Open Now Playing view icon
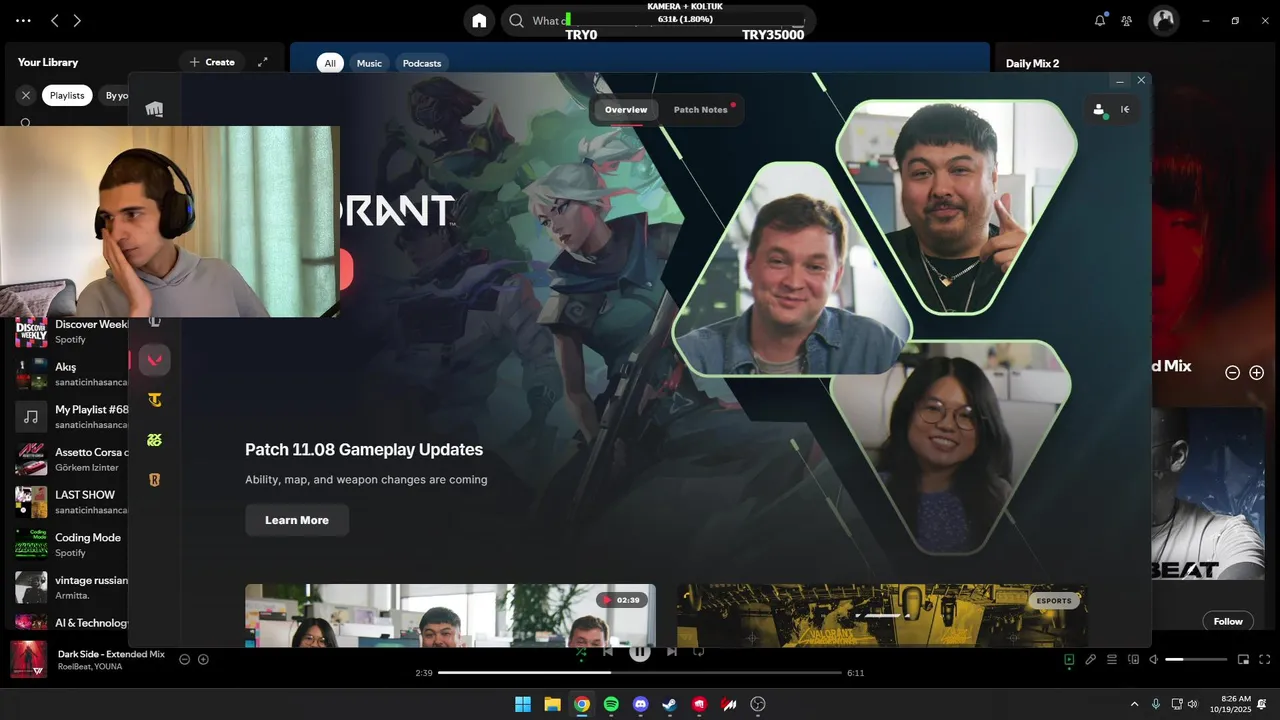 pos(1069,660)
